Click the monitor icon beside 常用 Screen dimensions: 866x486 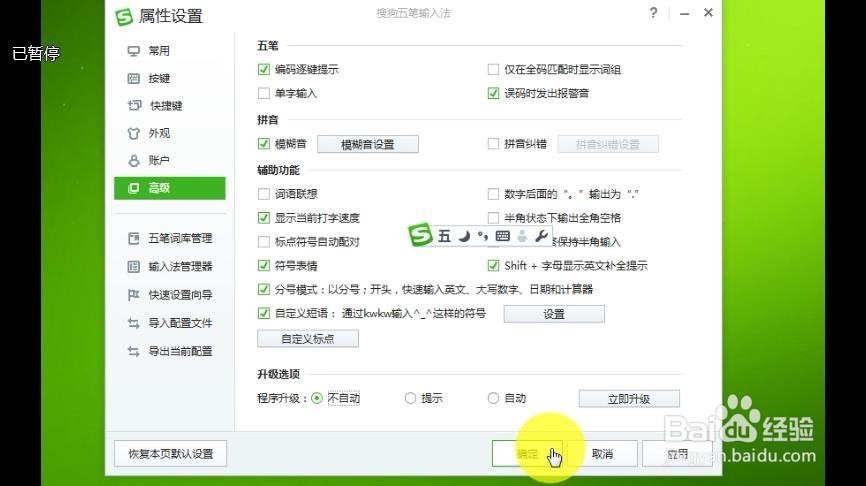click(x=134, y=51)
